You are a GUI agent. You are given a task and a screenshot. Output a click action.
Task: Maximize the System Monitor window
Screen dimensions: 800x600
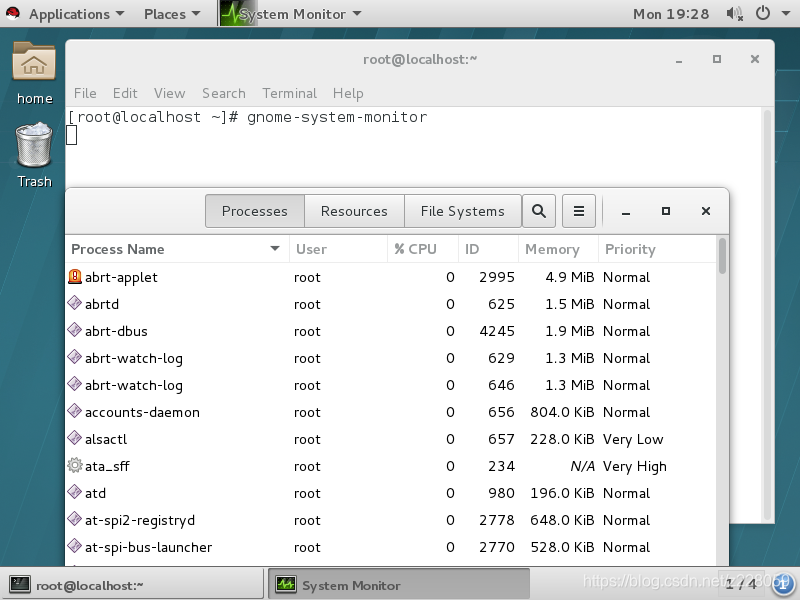click(666, 211)
